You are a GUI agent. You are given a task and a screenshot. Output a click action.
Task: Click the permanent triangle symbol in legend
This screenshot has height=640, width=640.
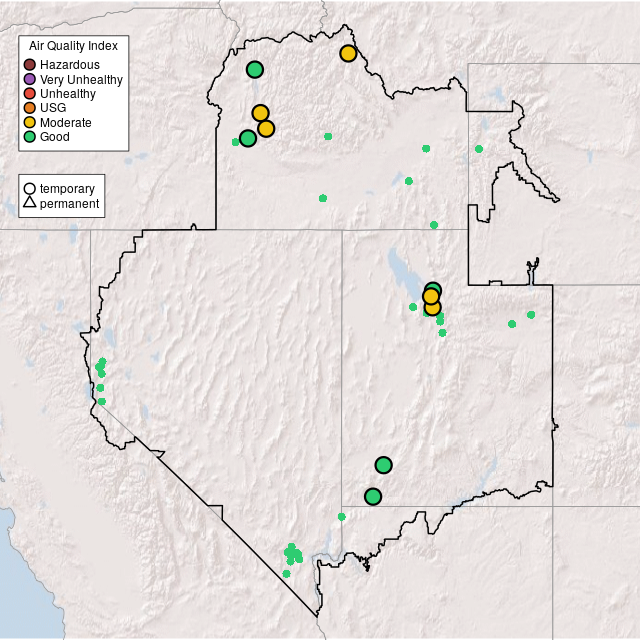30,204
